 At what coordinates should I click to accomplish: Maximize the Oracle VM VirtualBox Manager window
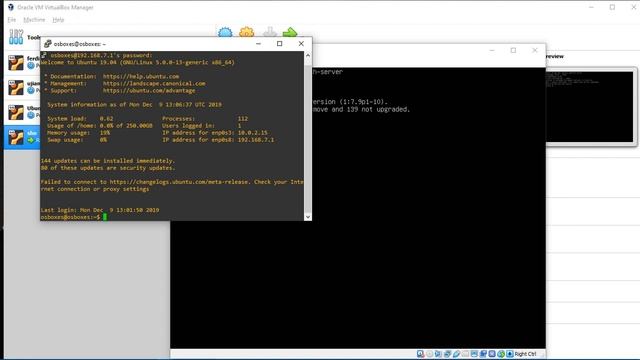click(x=612, y=7)
